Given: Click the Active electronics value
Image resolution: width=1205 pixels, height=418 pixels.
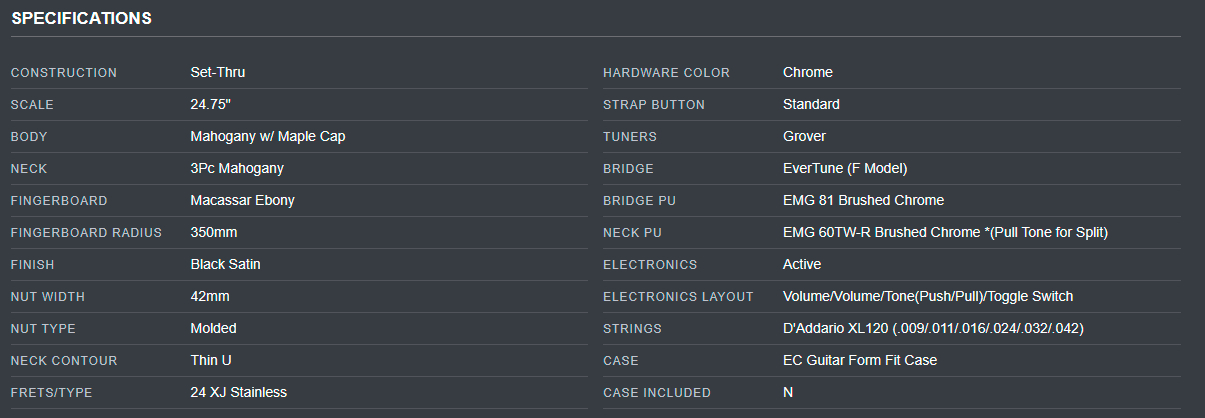Looking at the screenshot, I should point(802,264).
